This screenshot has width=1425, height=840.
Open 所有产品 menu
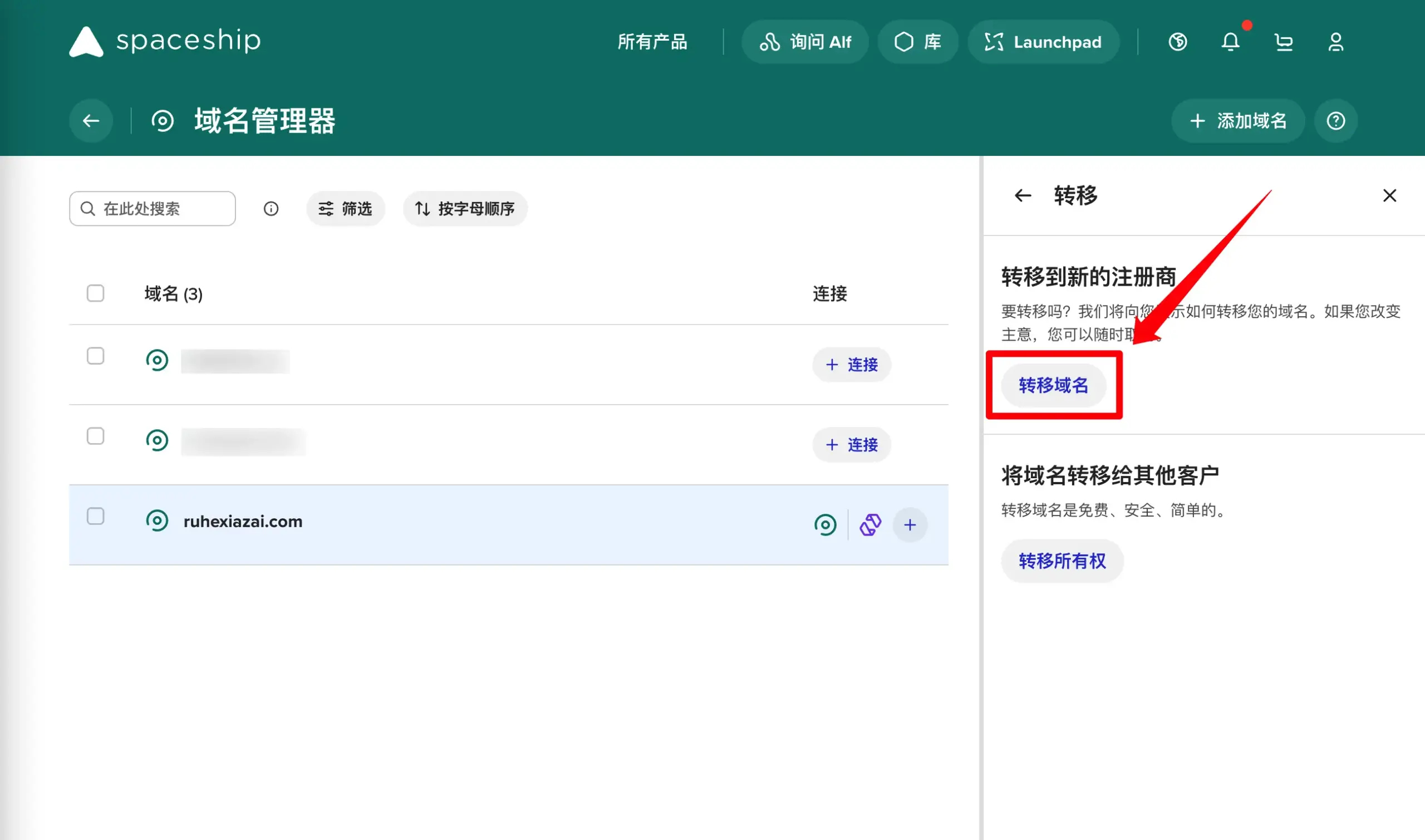[652, 42]
